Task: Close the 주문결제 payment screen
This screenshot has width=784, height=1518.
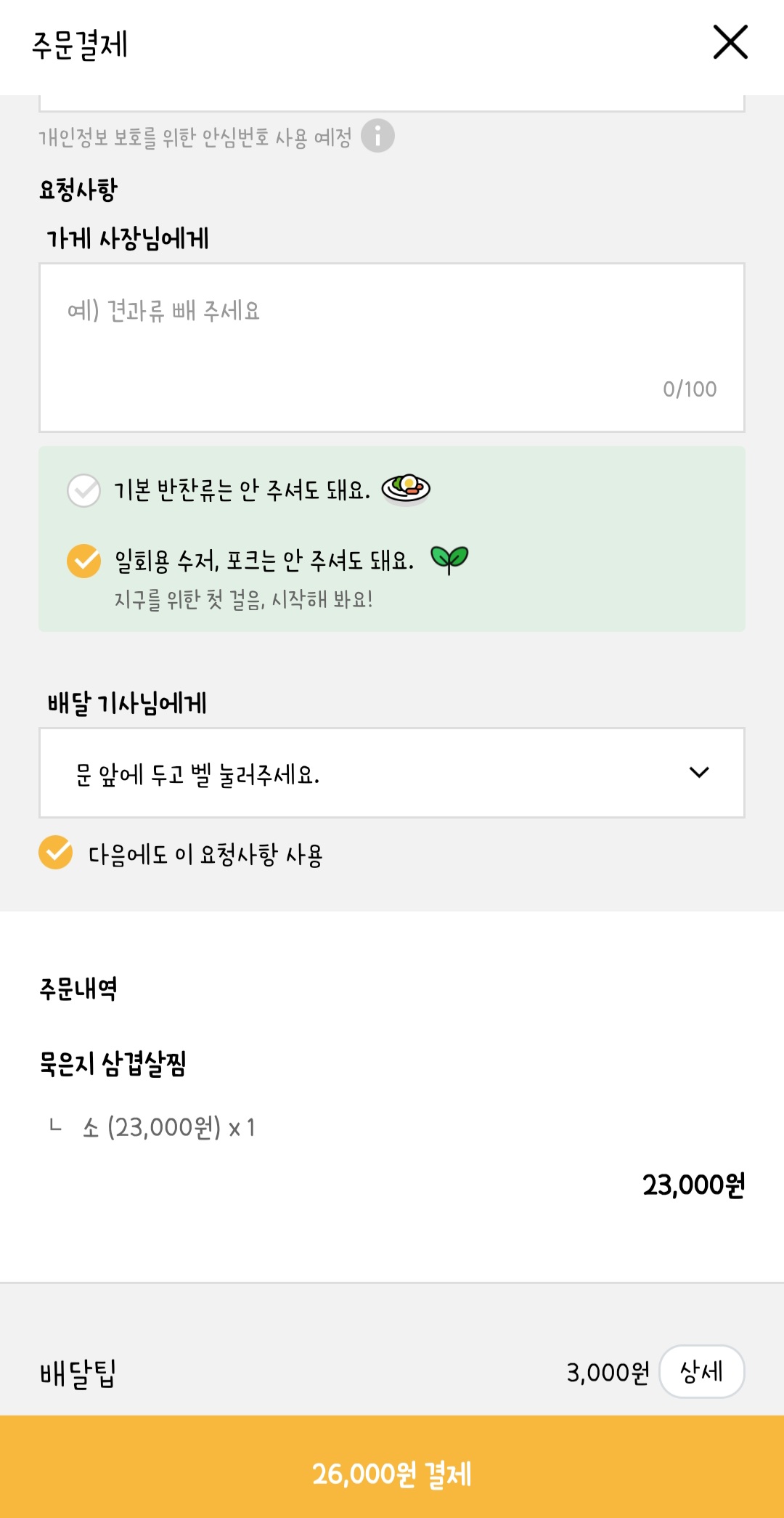Action: (730, 42)
